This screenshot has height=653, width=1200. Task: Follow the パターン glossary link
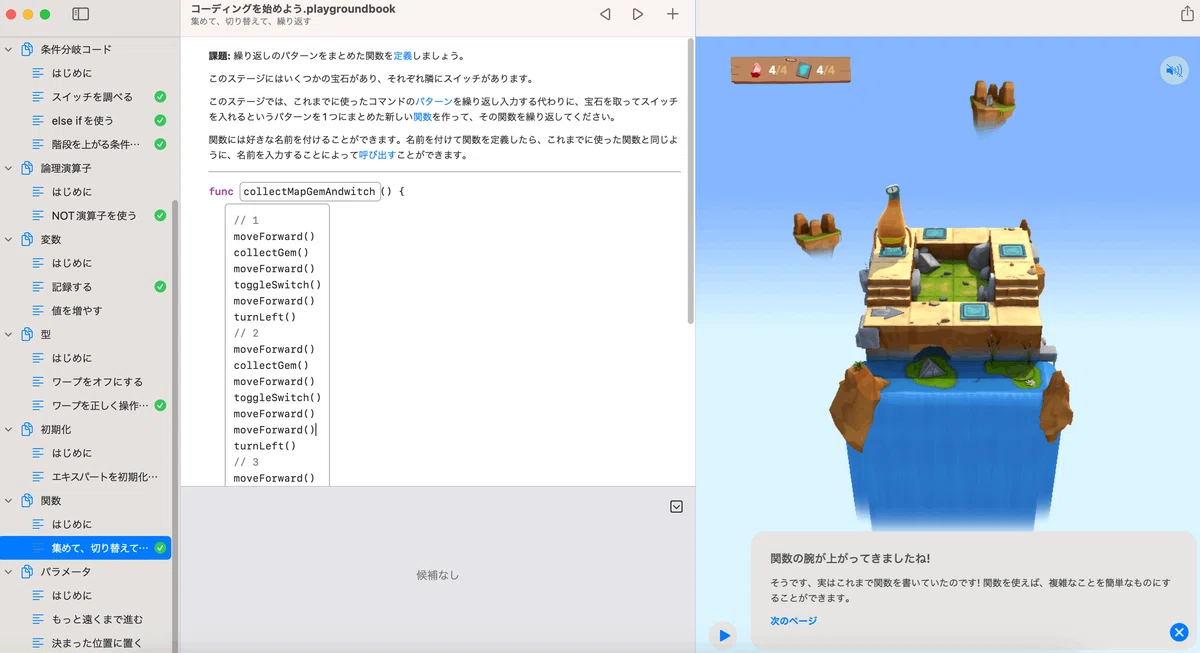click(x=433, y=102)
